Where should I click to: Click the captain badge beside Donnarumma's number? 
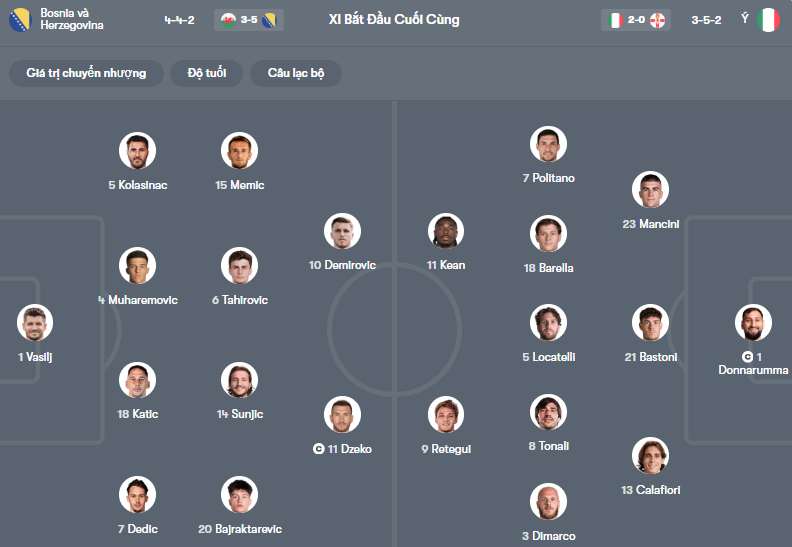747,357
